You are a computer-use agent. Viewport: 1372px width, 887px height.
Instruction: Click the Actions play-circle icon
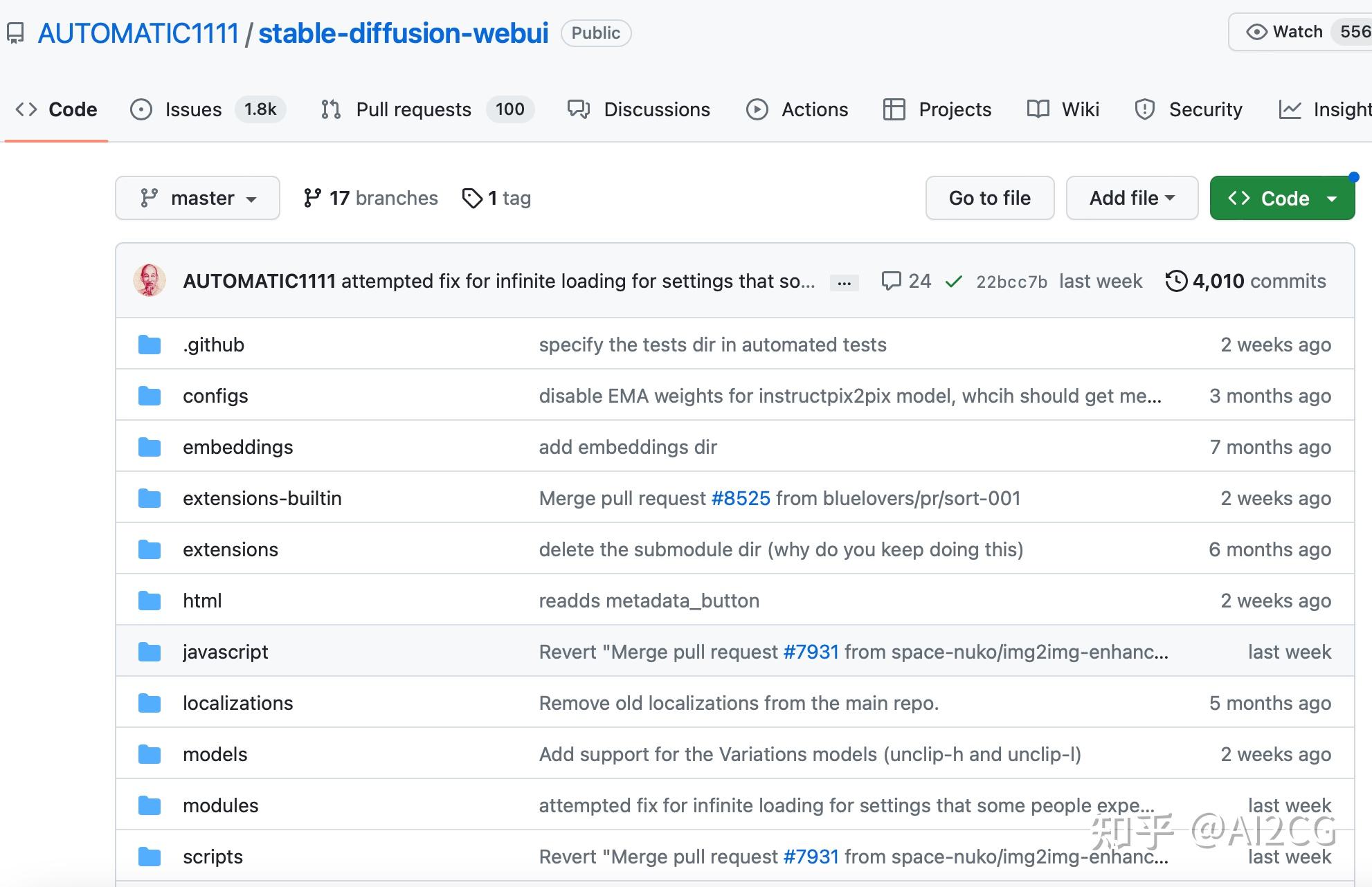[x=758, y=109]
